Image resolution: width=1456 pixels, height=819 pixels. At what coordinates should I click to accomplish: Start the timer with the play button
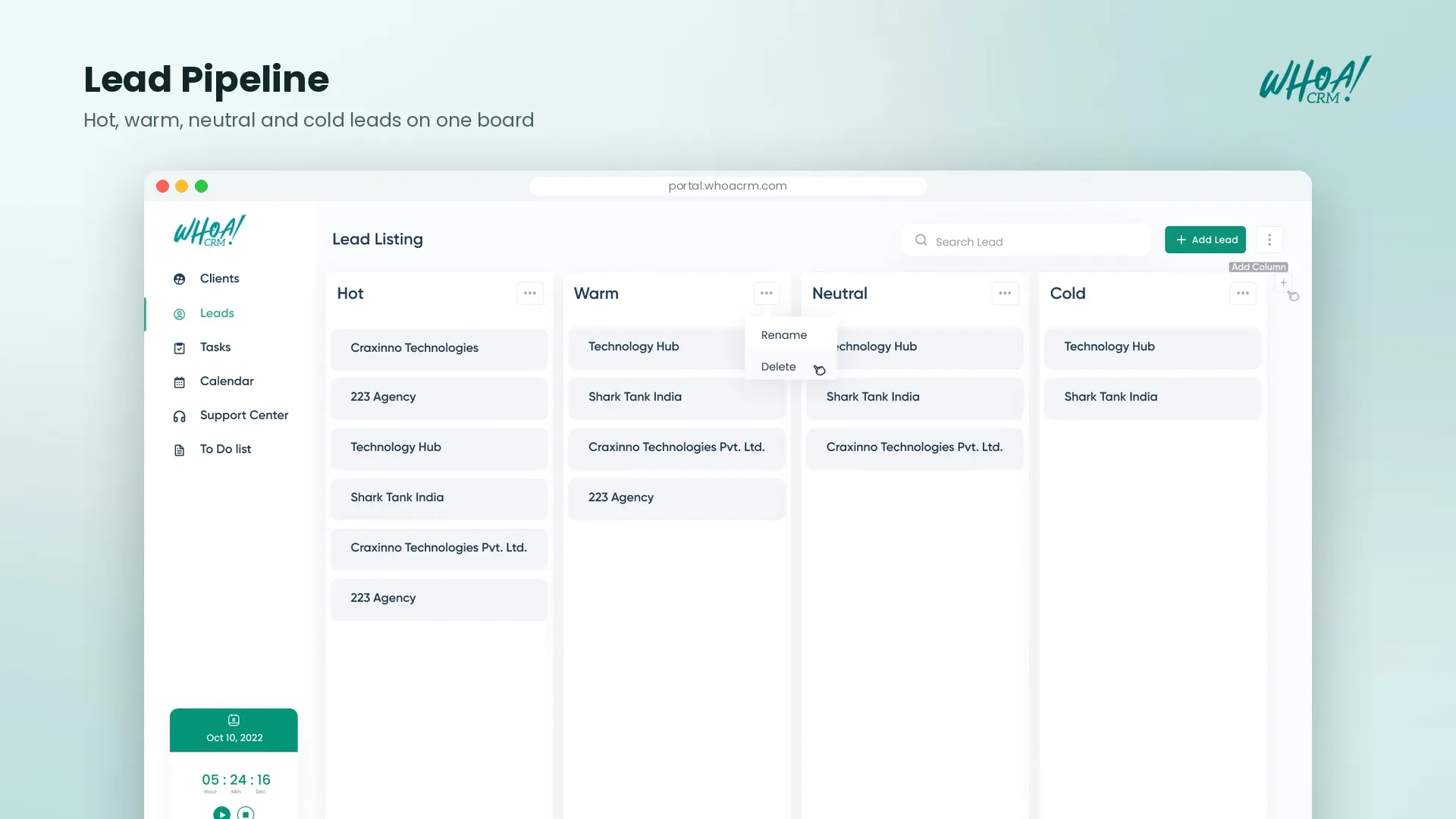click(221, 814)
